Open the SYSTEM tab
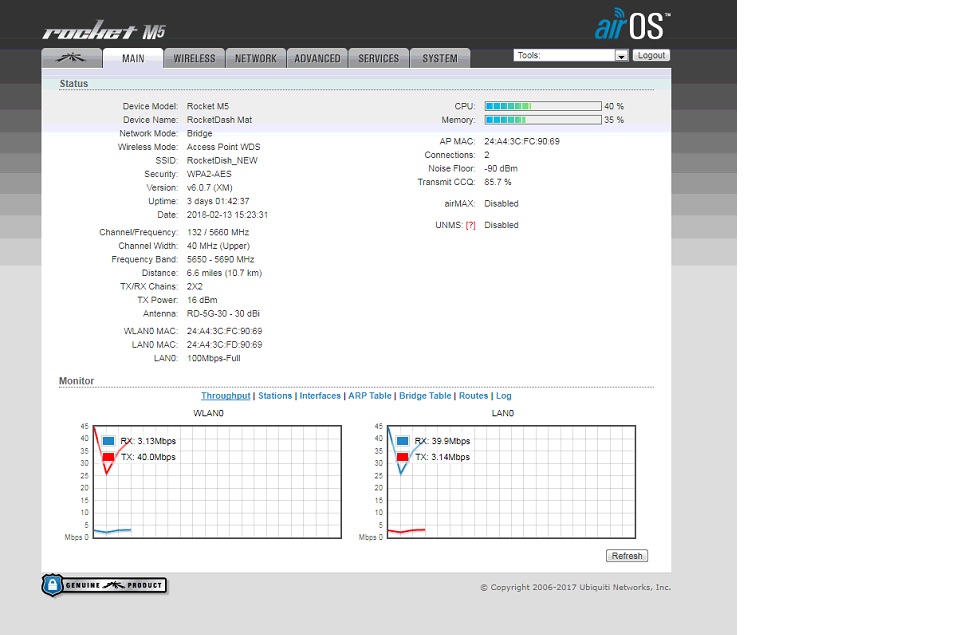Image resolution: width=960 pixels, height=635 pixels. pyautogui.click(x=440, y=58)
